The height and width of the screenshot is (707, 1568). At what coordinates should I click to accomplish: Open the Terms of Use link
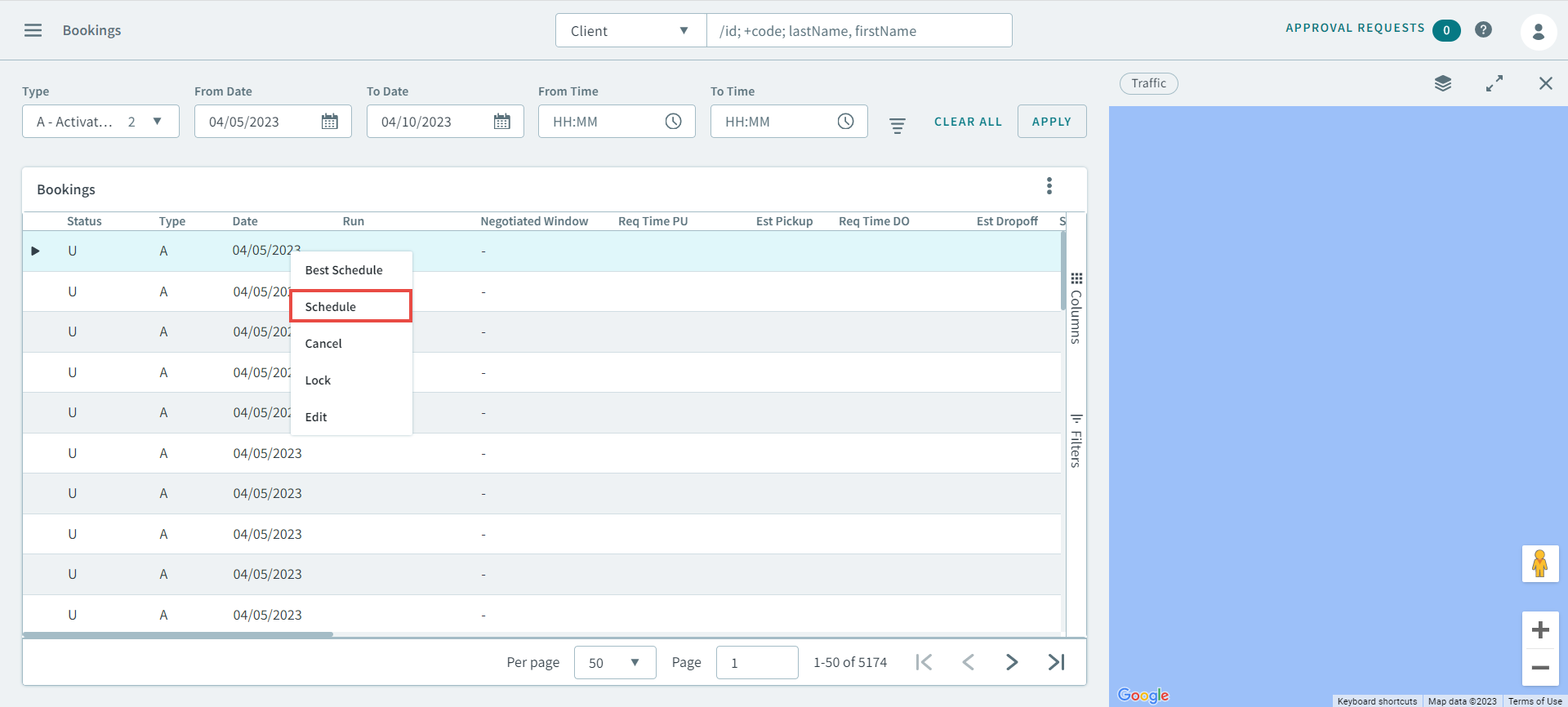(1535, 701)
